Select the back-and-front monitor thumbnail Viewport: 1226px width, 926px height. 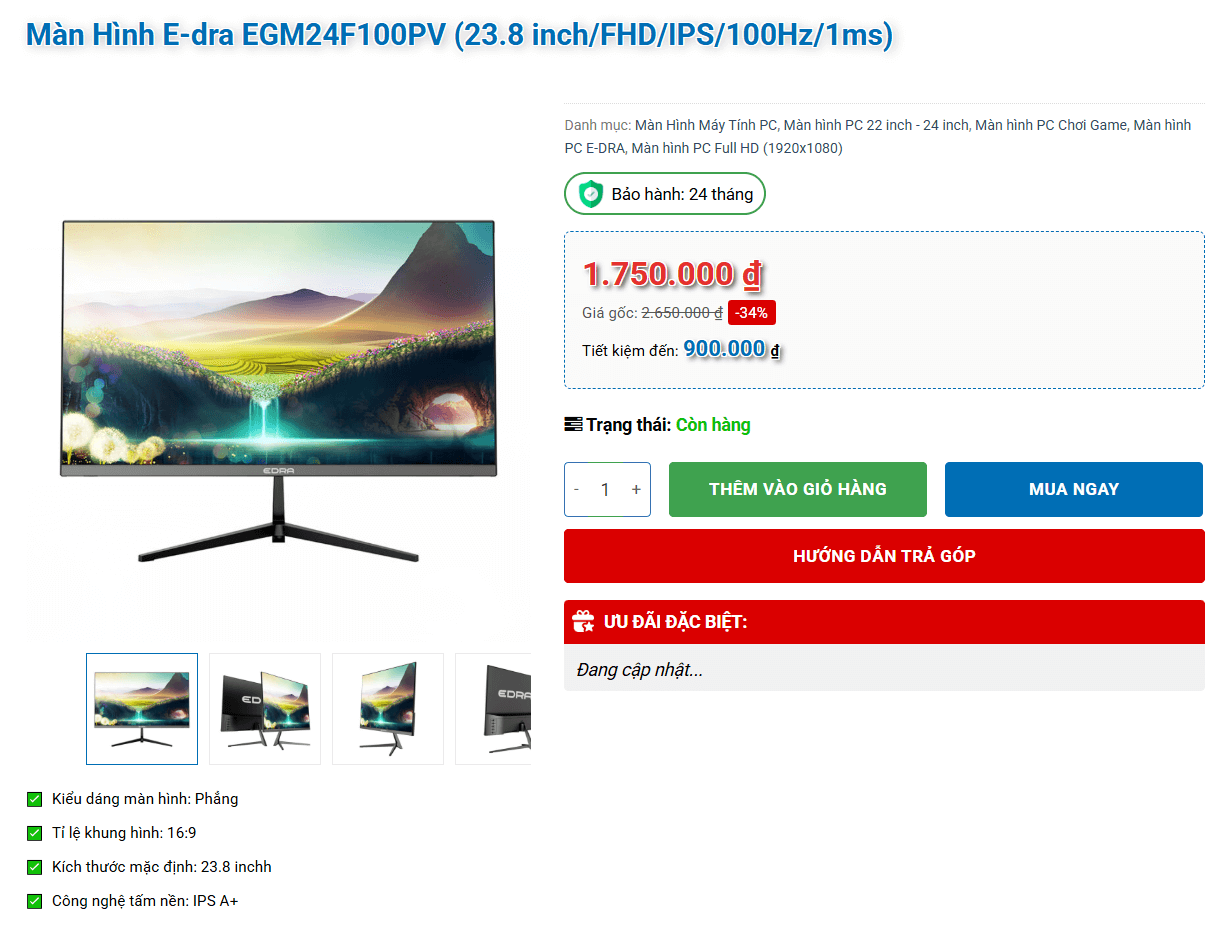pyautogui.click(x=265, y=709)
